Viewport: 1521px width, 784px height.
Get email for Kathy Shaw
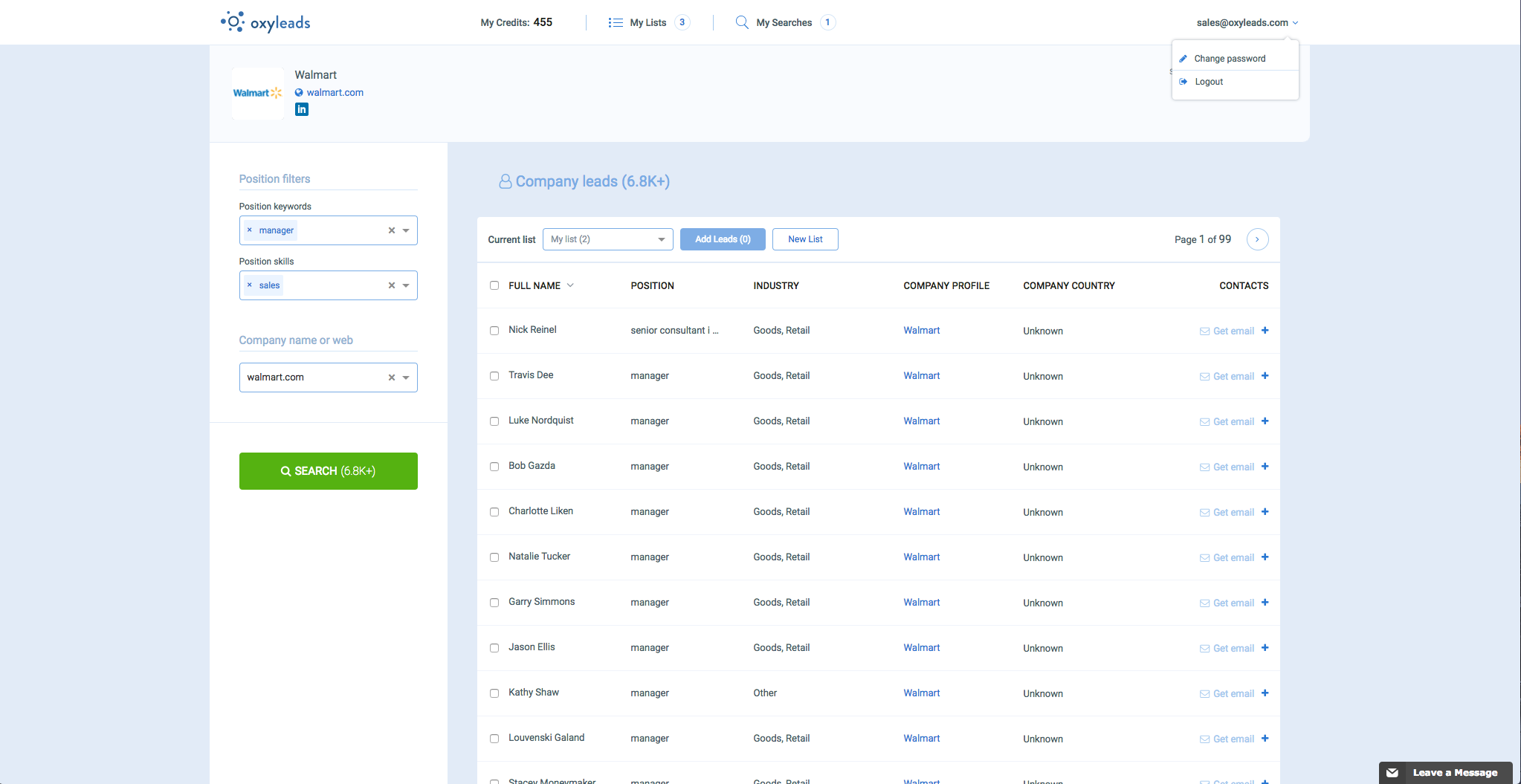tap(1227, 693)
